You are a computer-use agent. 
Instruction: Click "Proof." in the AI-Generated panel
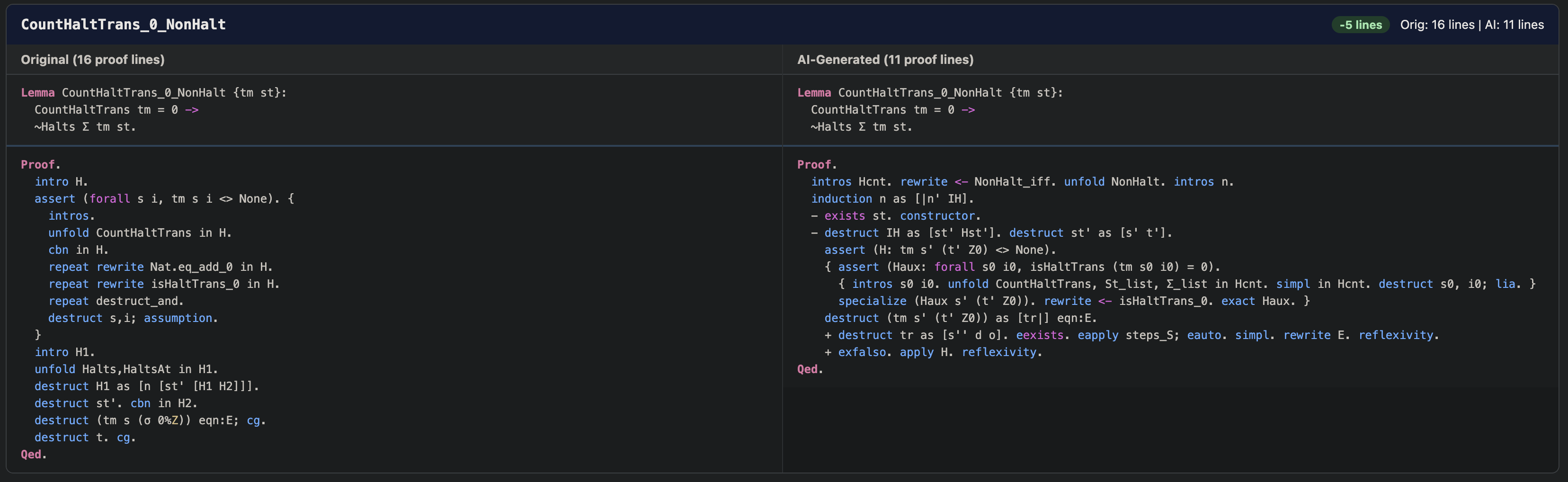point(816,164)
